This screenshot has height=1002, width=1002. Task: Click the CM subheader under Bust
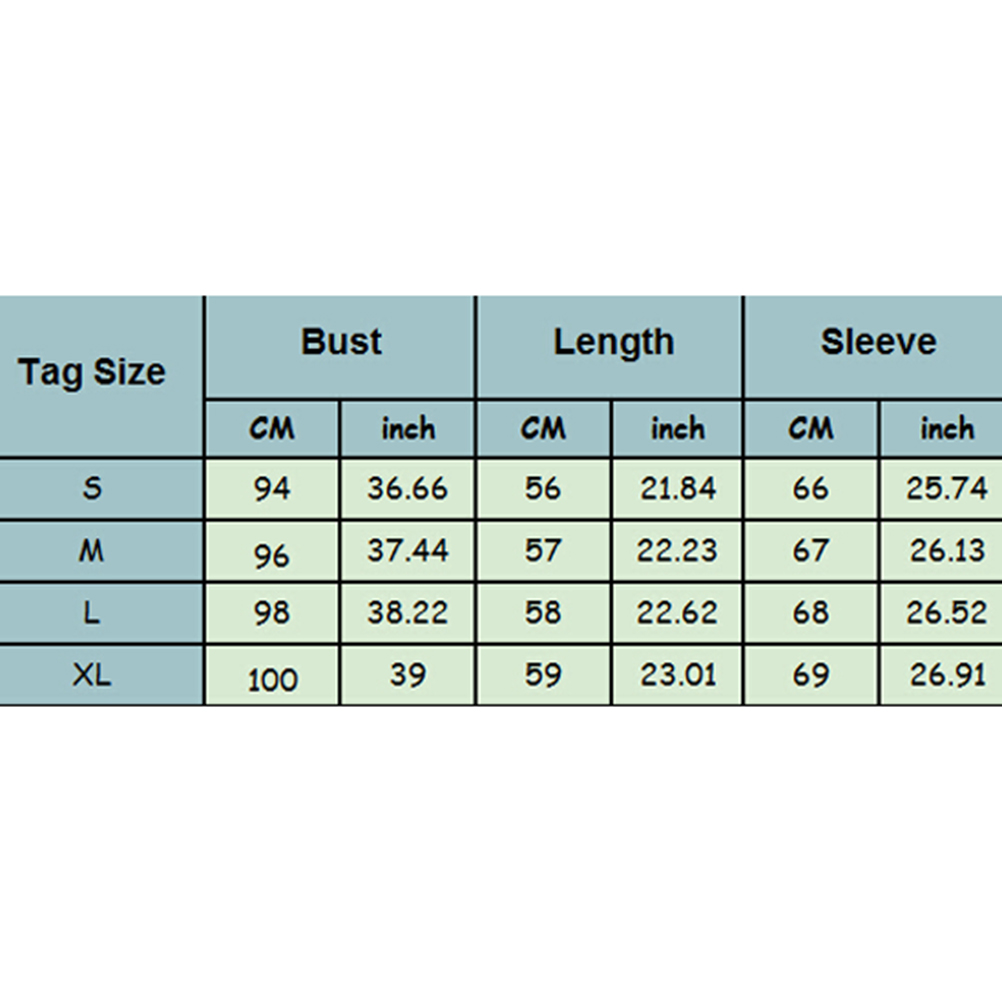[272, 429]
